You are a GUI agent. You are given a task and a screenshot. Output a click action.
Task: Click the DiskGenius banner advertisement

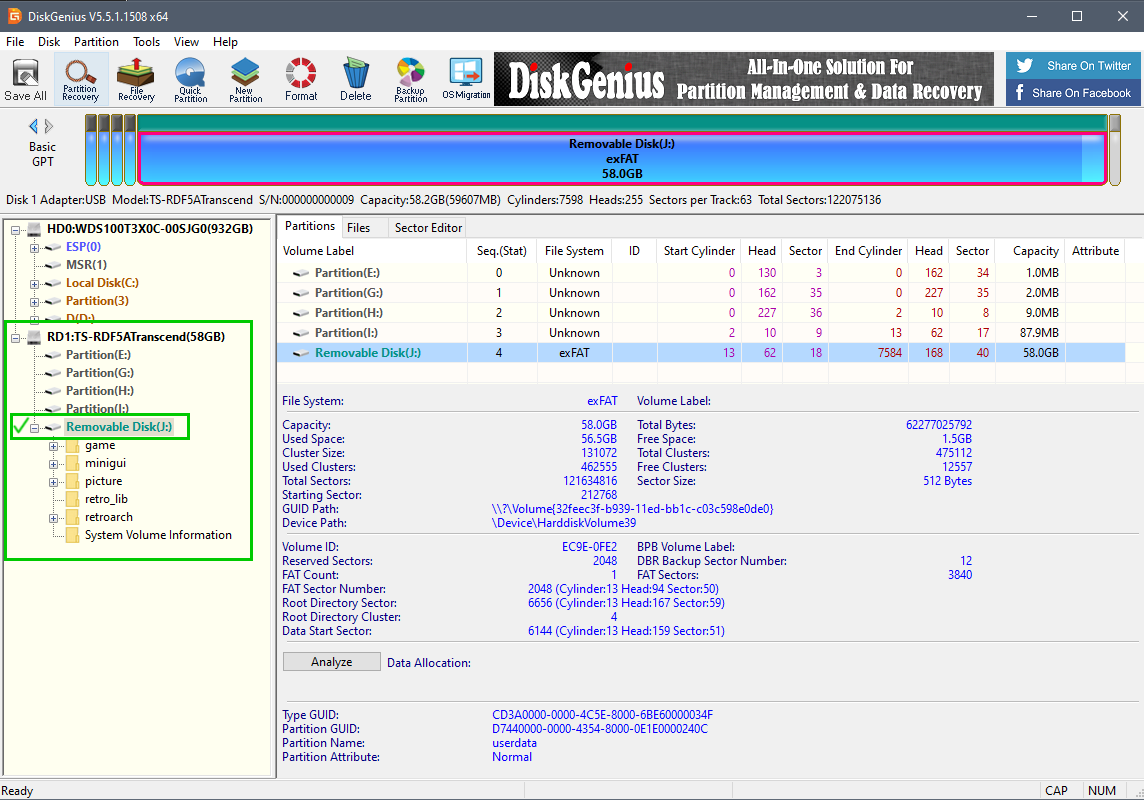[x=743, y=79]
